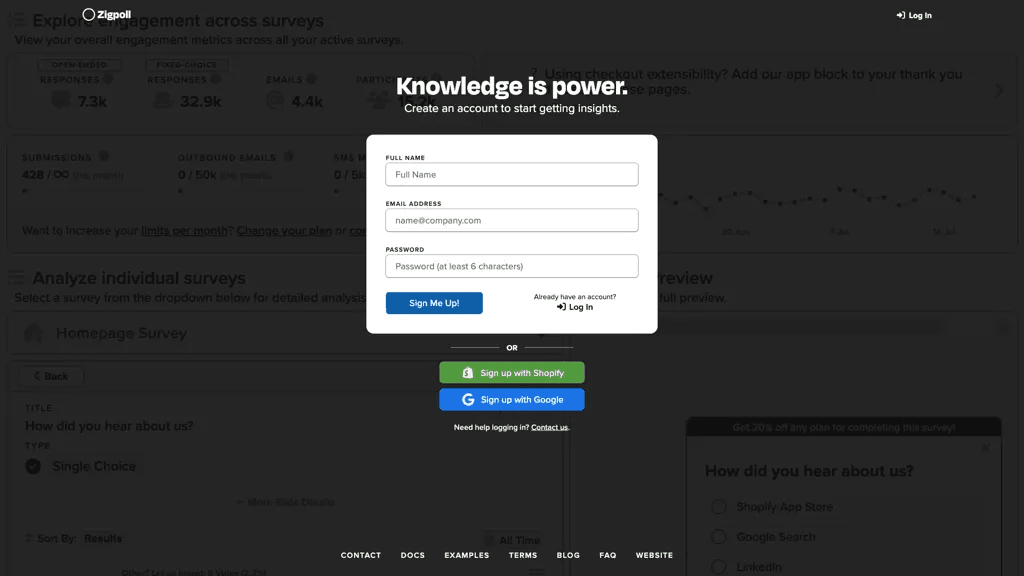Go to WEBSITE footer link
1024x576 pixels.
tap(654, 555)
